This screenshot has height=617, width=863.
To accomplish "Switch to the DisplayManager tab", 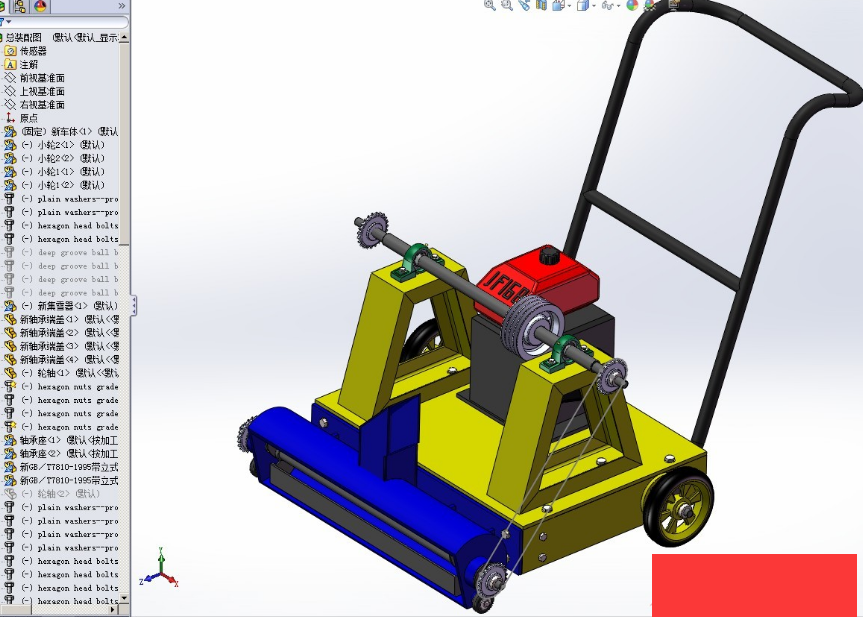I will [x=41, y=6].
